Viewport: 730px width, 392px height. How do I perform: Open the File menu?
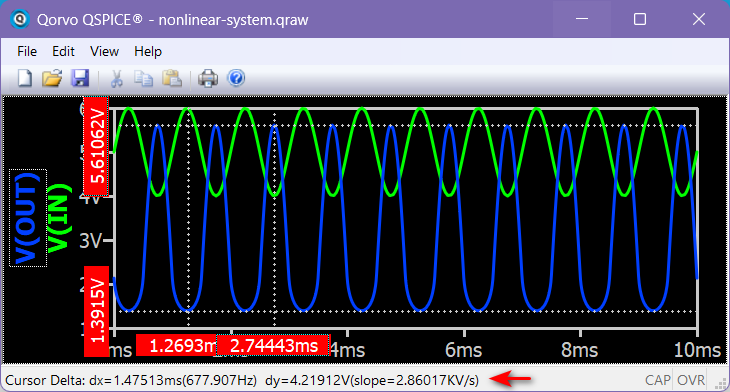click(27, 51)
